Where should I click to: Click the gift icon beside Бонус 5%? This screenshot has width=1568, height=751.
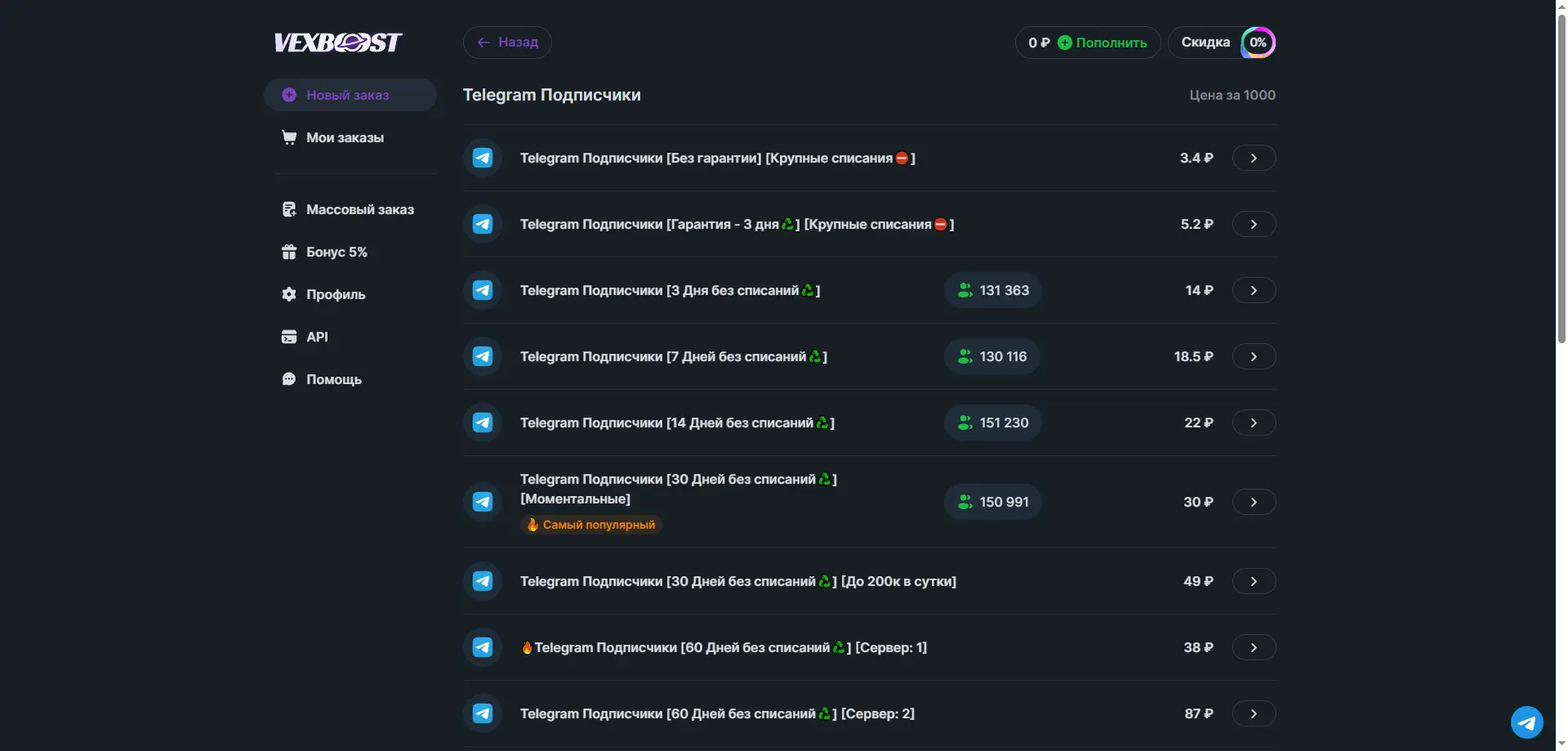click(289, 252)
